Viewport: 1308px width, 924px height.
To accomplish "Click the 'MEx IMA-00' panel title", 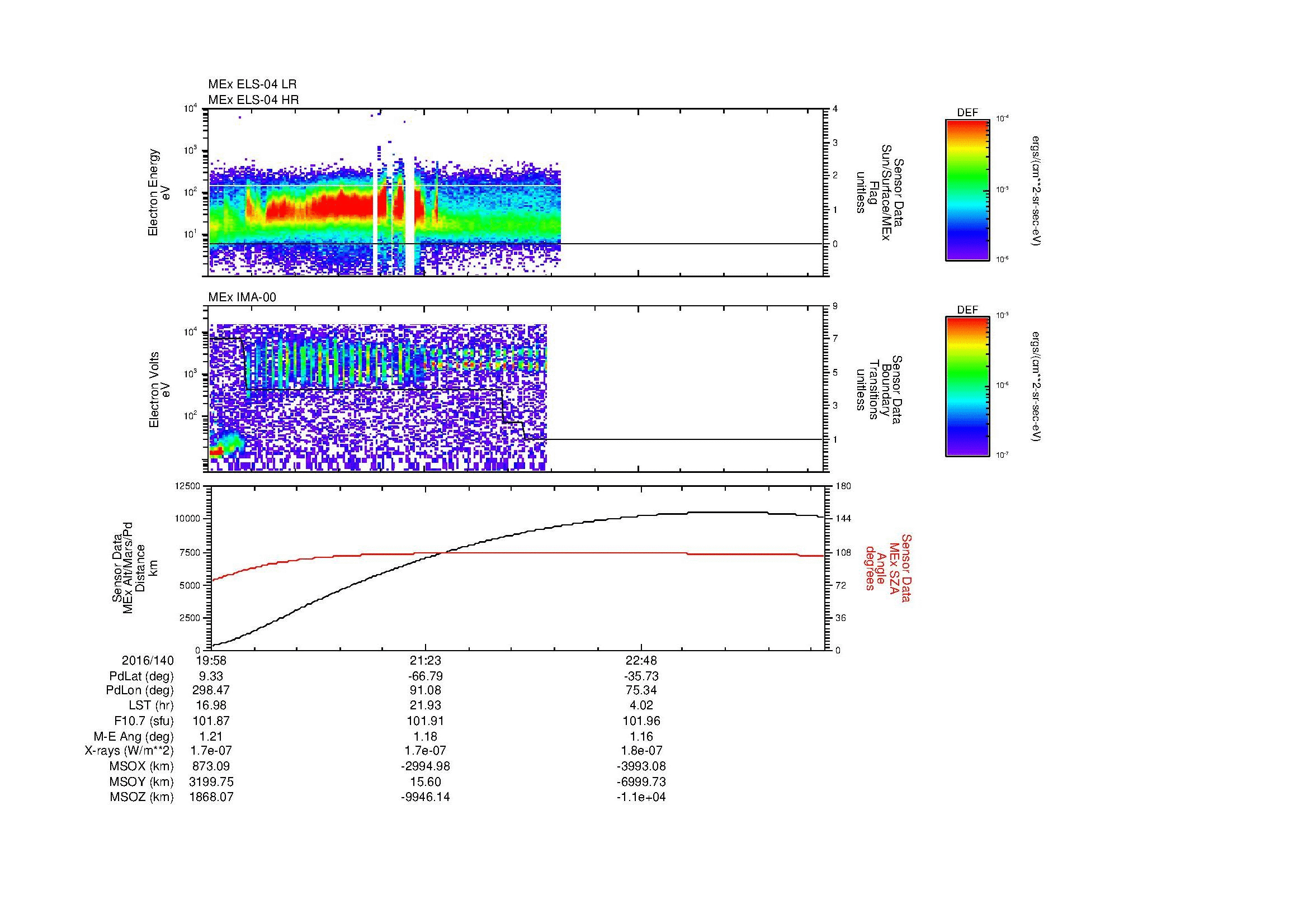I will coord(242,297).
